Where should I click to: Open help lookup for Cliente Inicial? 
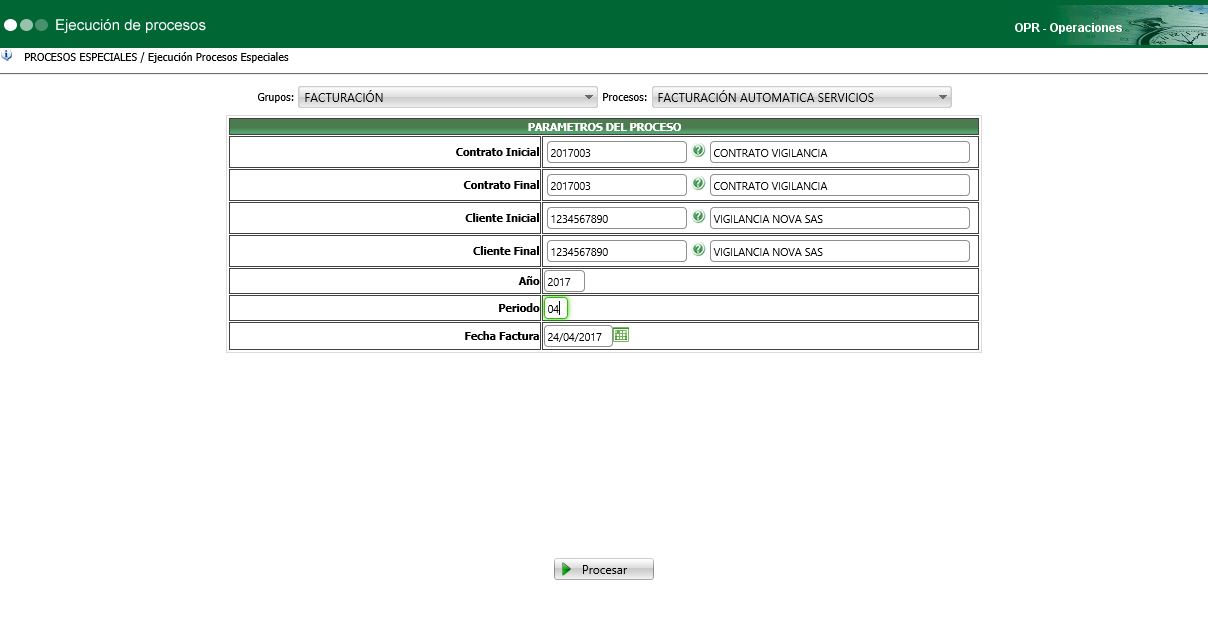click(698, 217)
